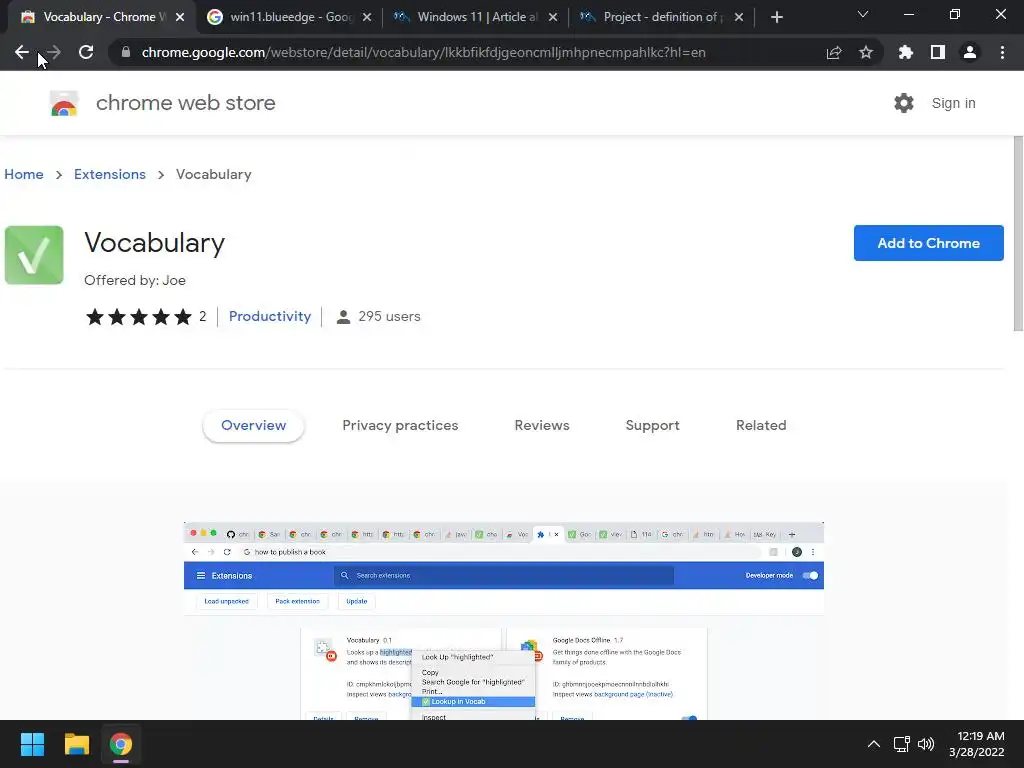Bookmark this page with the star icon

[866, 52]
